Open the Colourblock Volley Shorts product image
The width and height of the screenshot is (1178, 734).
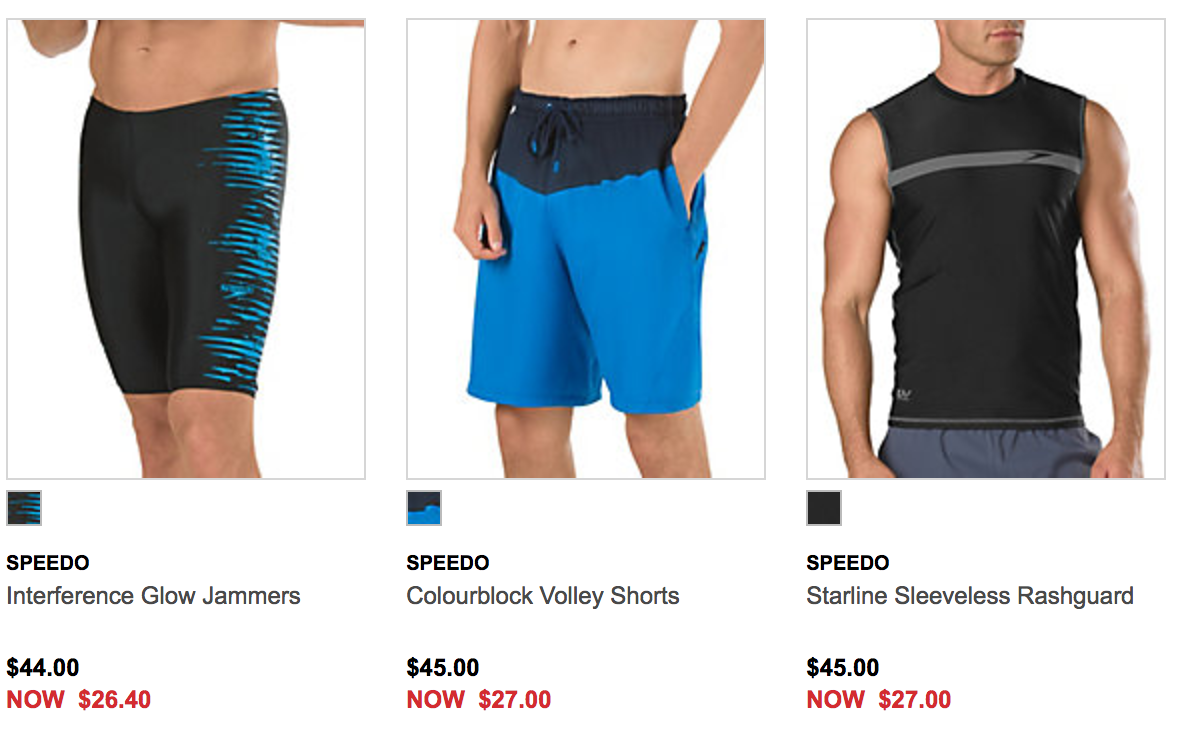(x=586, y=249)
